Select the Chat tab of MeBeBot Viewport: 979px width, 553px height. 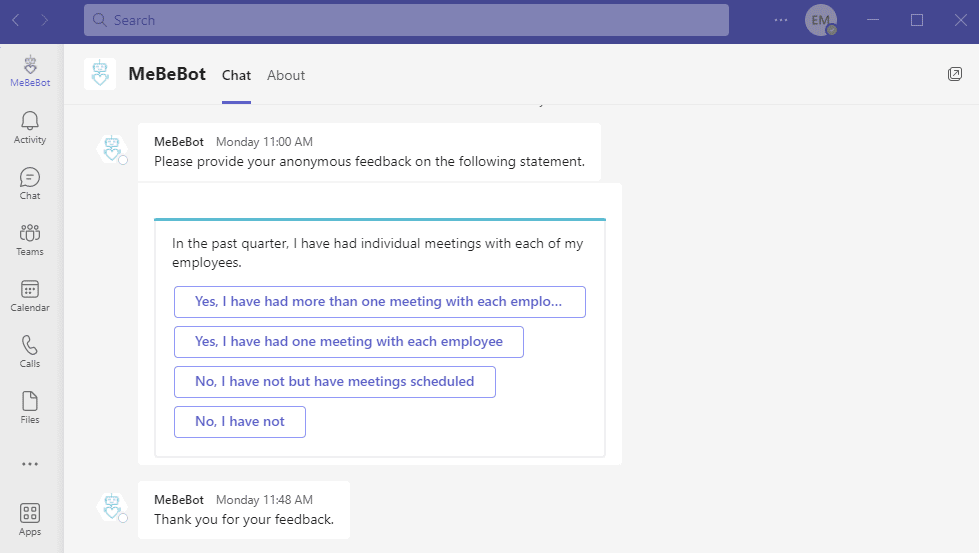click(236, 75)
